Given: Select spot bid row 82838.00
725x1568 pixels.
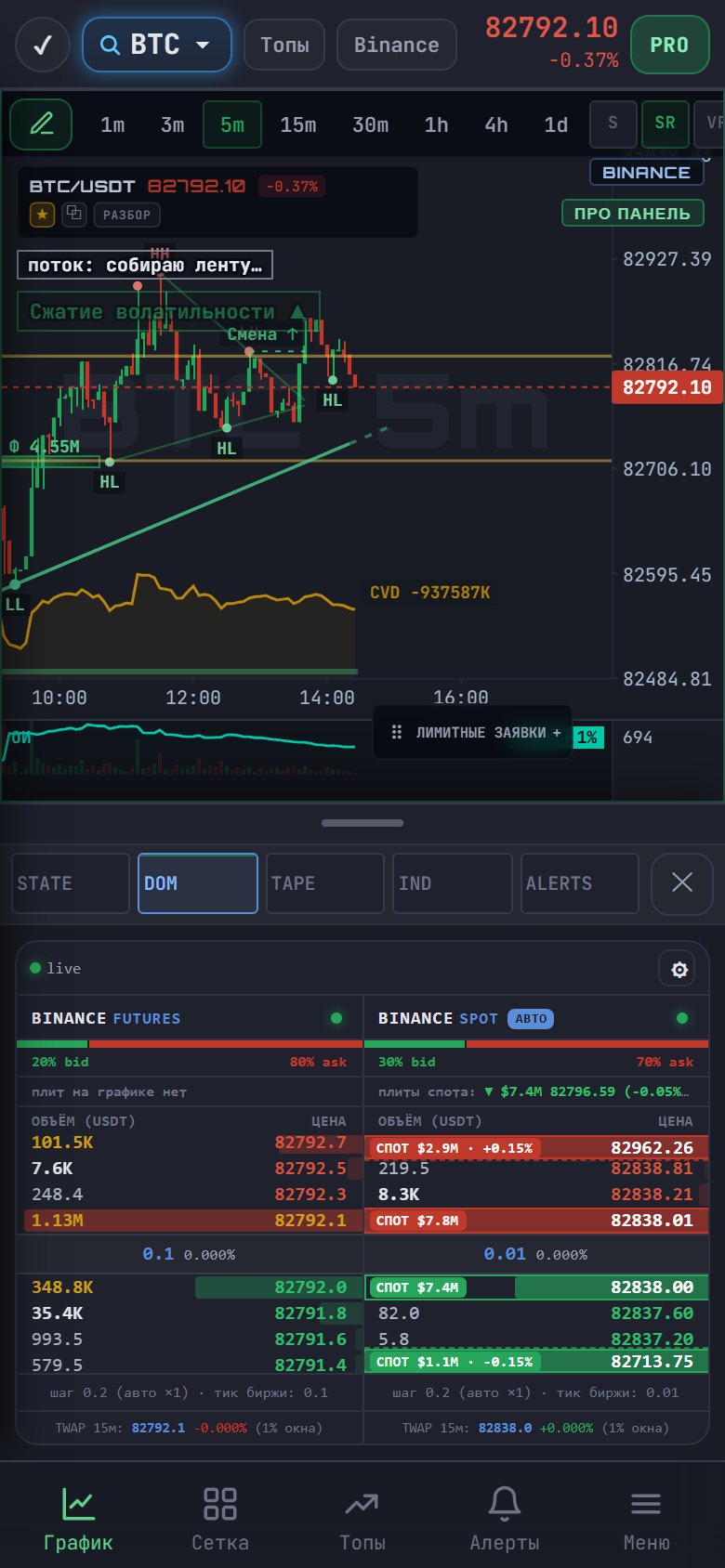Looking at the screenshot, I should [x=536, y=1287].
